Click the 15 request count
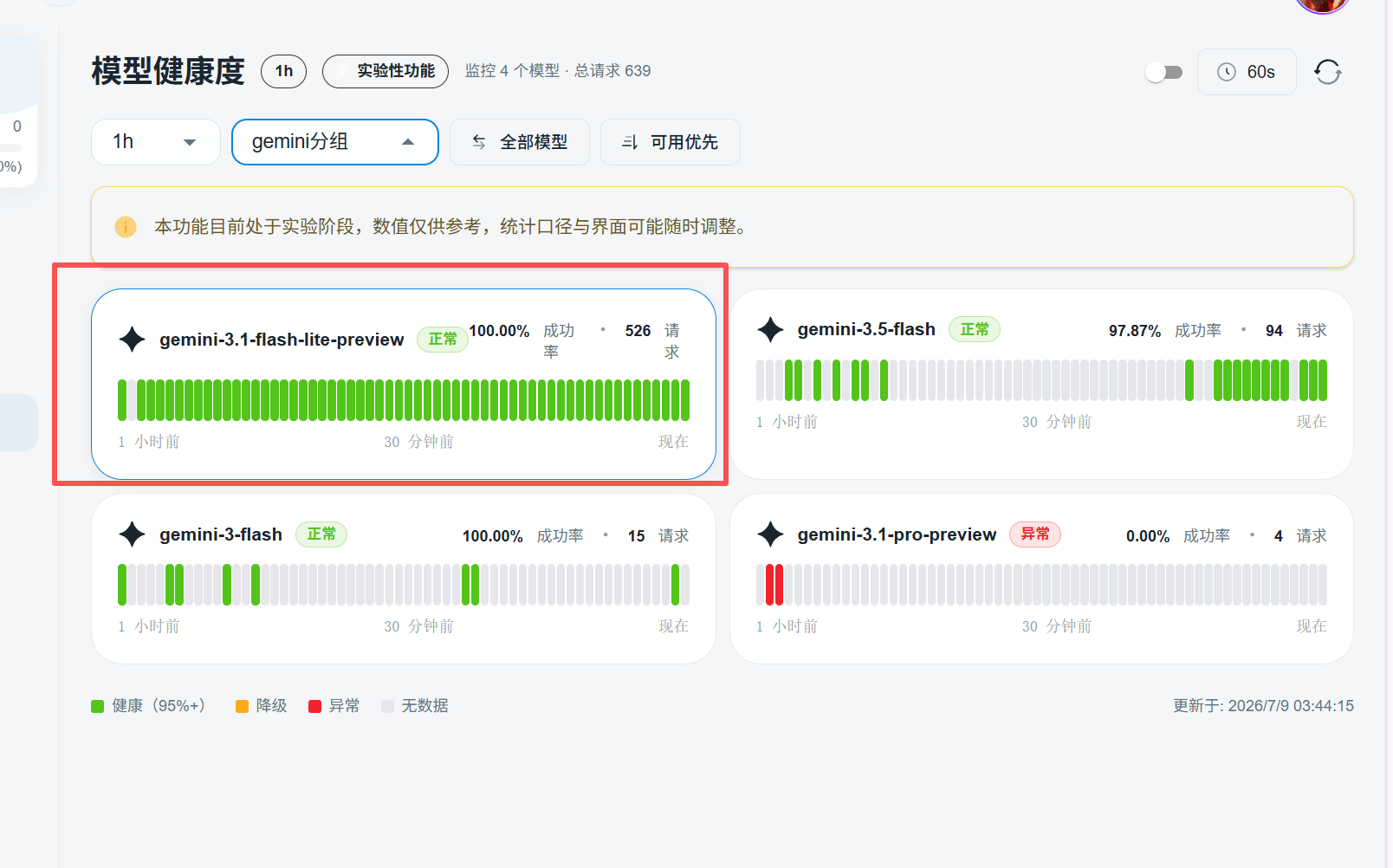The height and width of the screenshot is (868, 1393). point(636,536)
